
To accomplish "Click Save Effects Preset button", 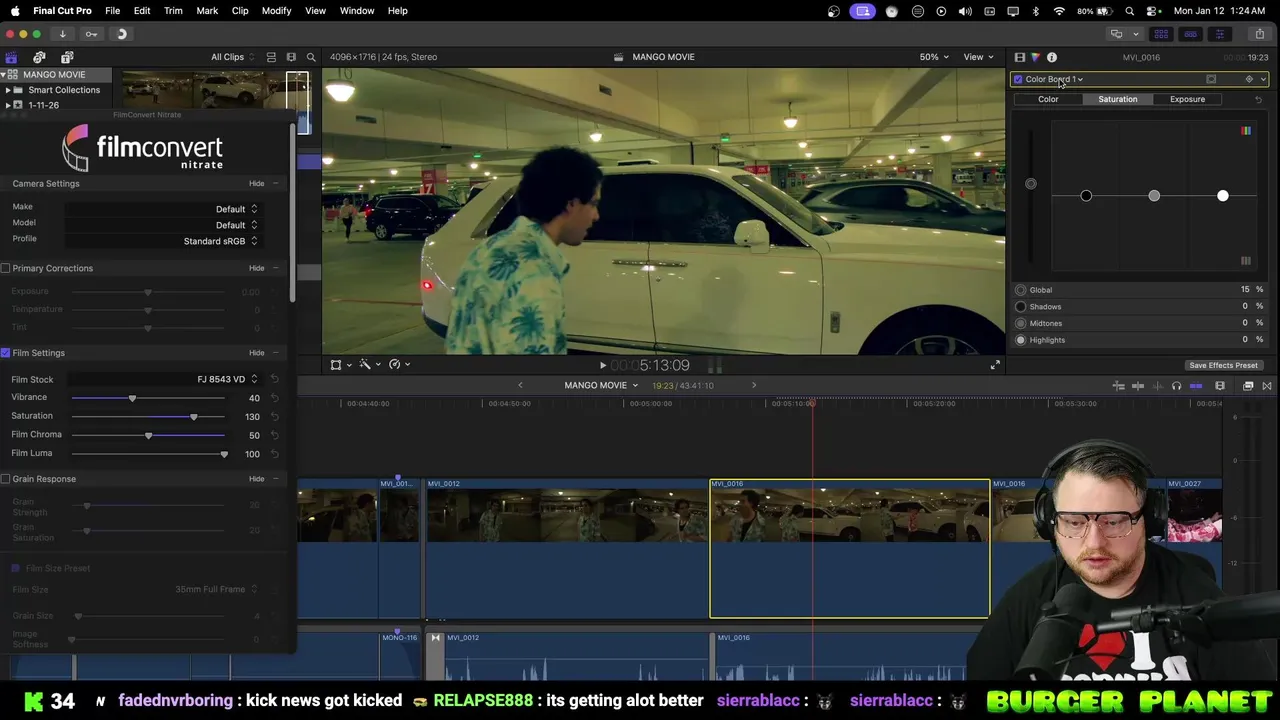I will 1223,365.
